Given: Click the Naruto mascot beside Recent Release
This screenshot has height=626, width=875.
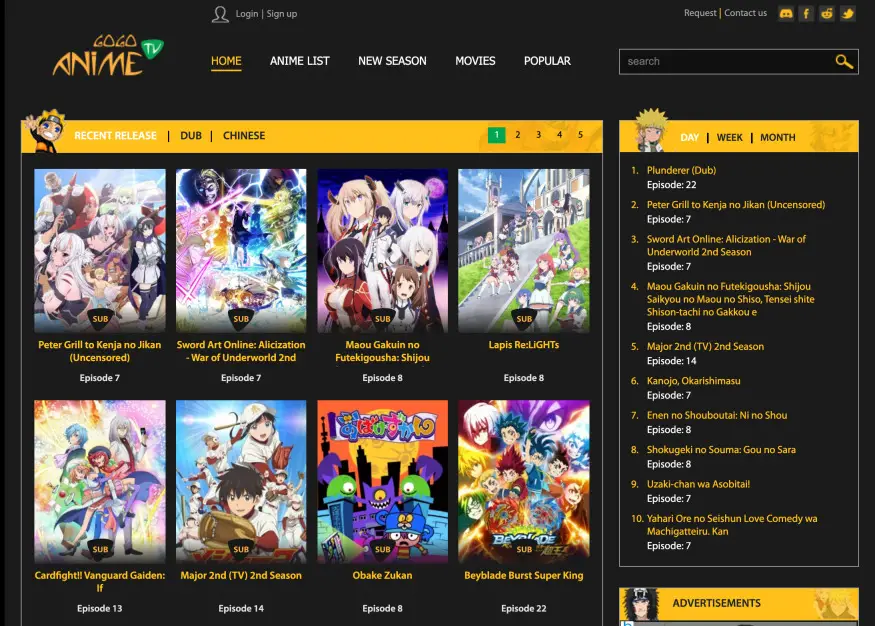Looking at the screenshot, I should (x=46, y=131).
